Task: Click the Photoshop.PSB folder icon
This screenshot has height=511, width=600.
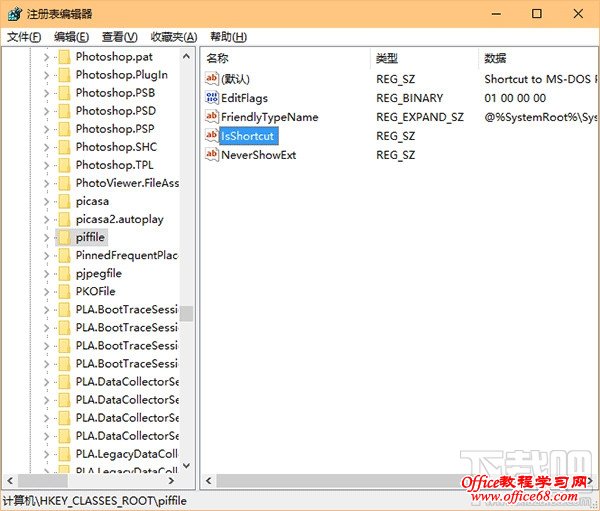Action: (x=64, y=93)
